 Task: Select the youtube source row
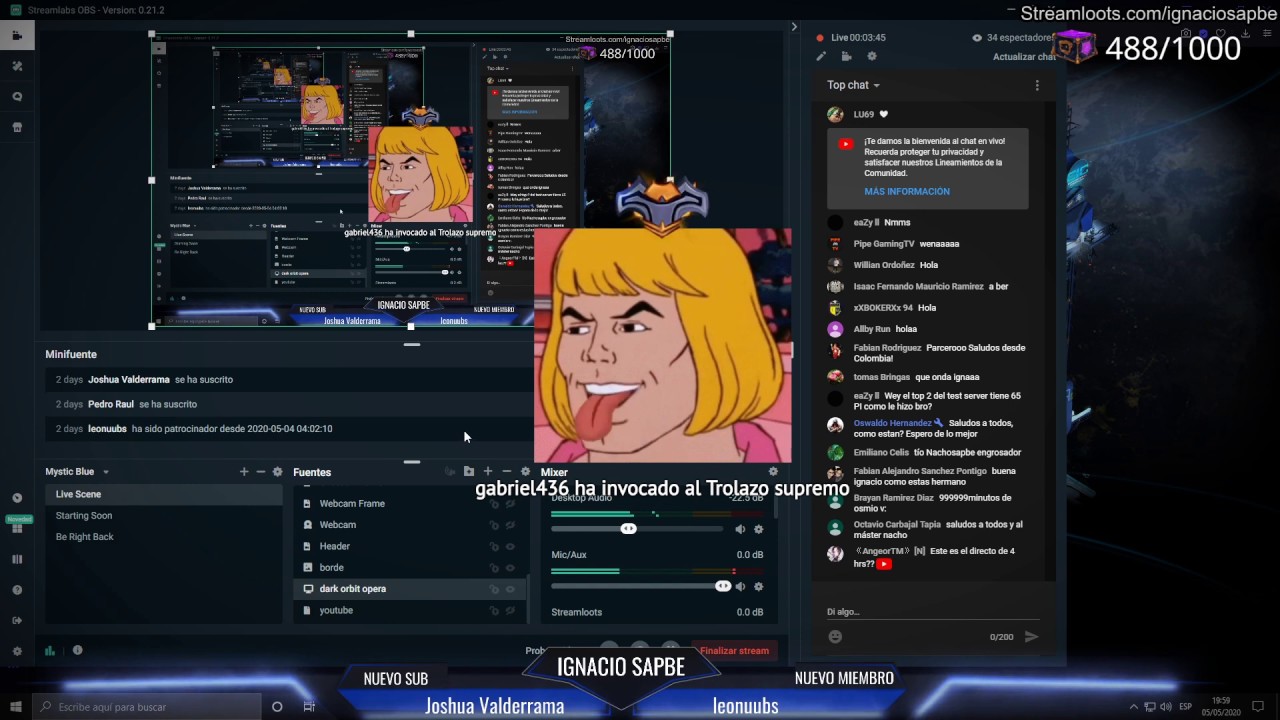click(410, 610)
